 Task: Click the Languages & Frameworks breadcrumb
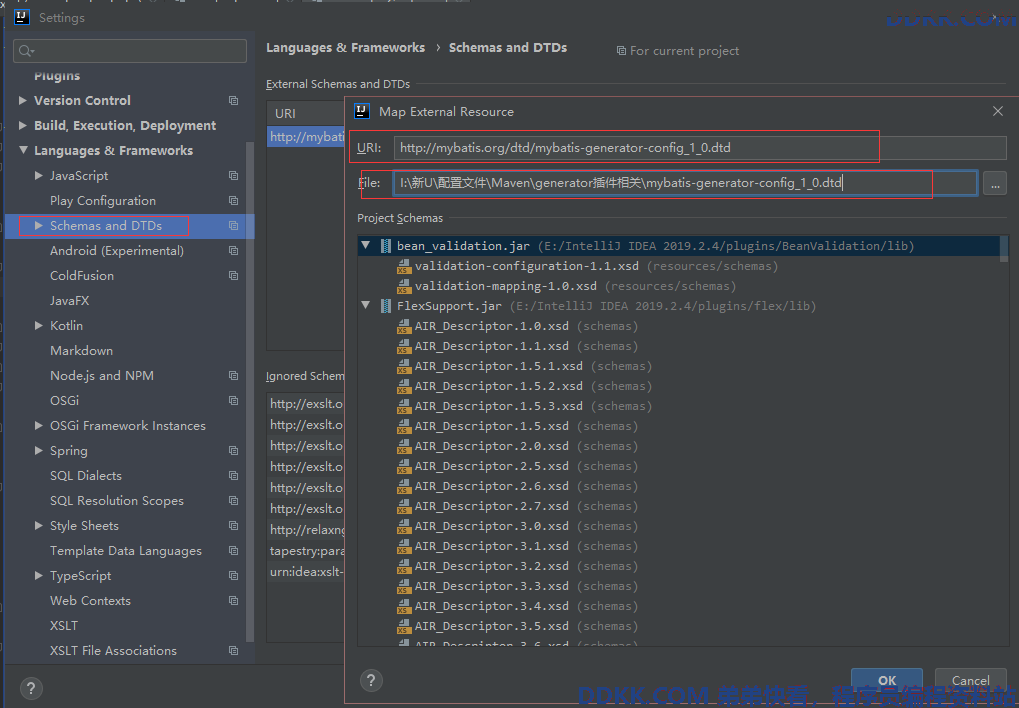(x=345, y=47)
